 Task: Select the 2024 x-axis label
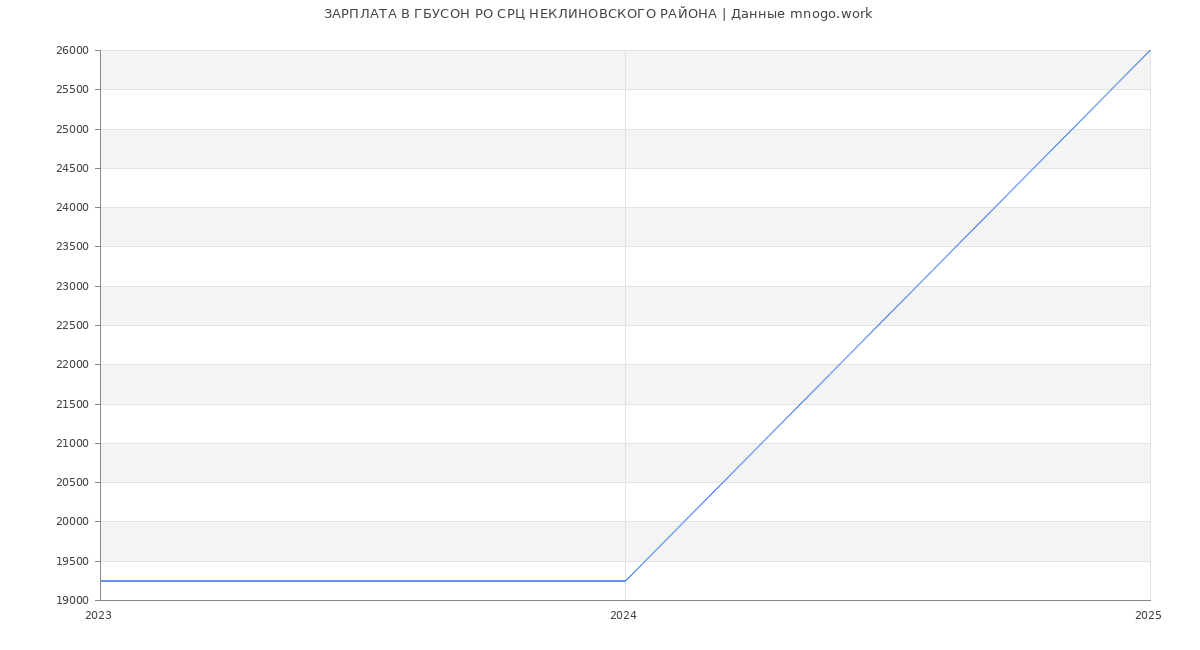(623, 616)
